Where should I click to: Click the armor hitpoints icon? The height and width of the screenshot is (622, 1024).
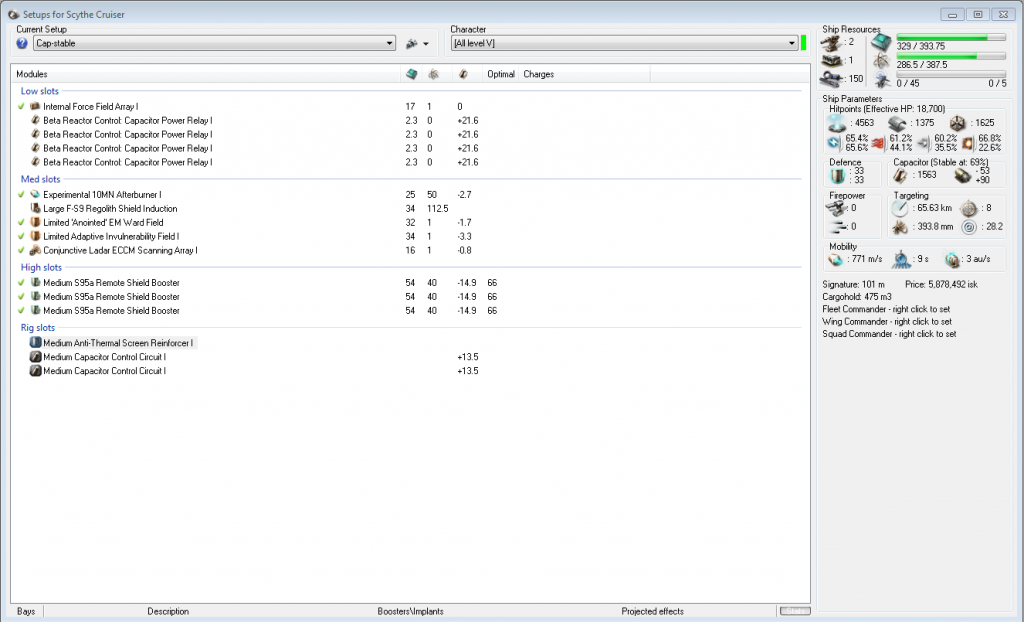pyautogui.click(x=897, y=123)
